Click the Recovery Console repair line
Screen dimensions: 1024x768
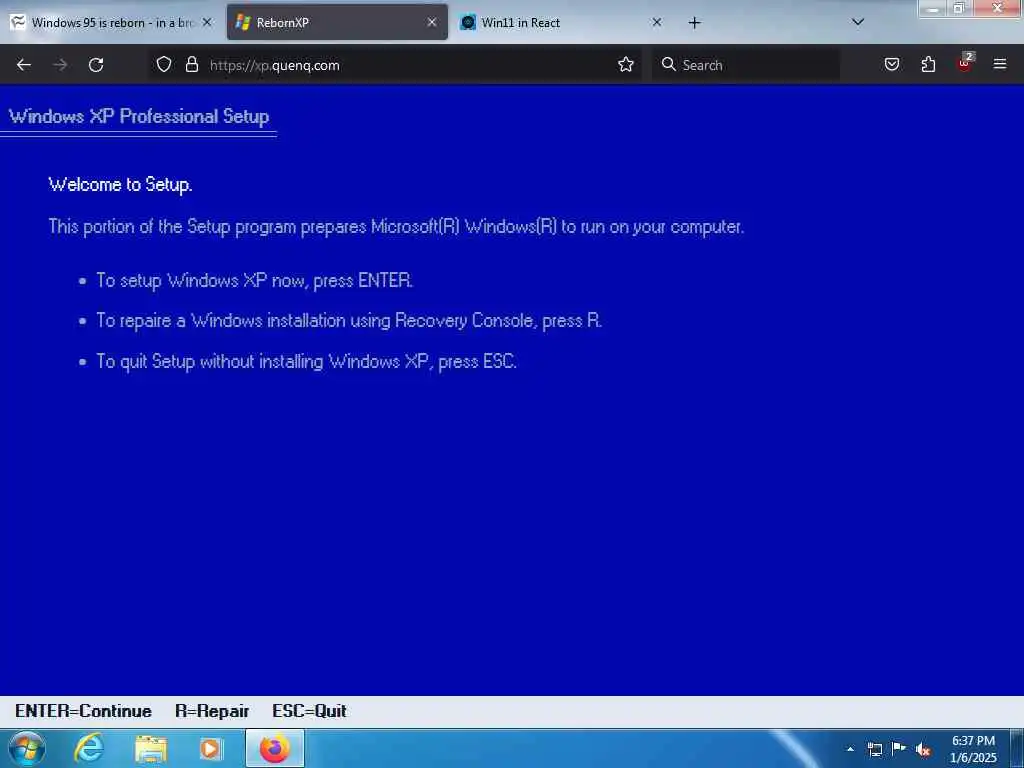(349, 321)
